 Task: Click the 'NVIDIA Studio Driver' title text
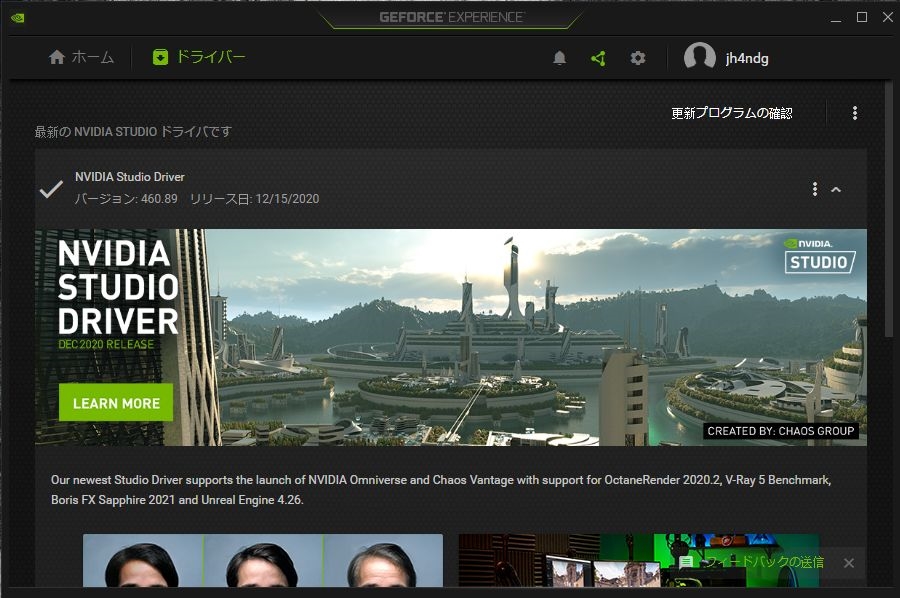tap(130, 177)
